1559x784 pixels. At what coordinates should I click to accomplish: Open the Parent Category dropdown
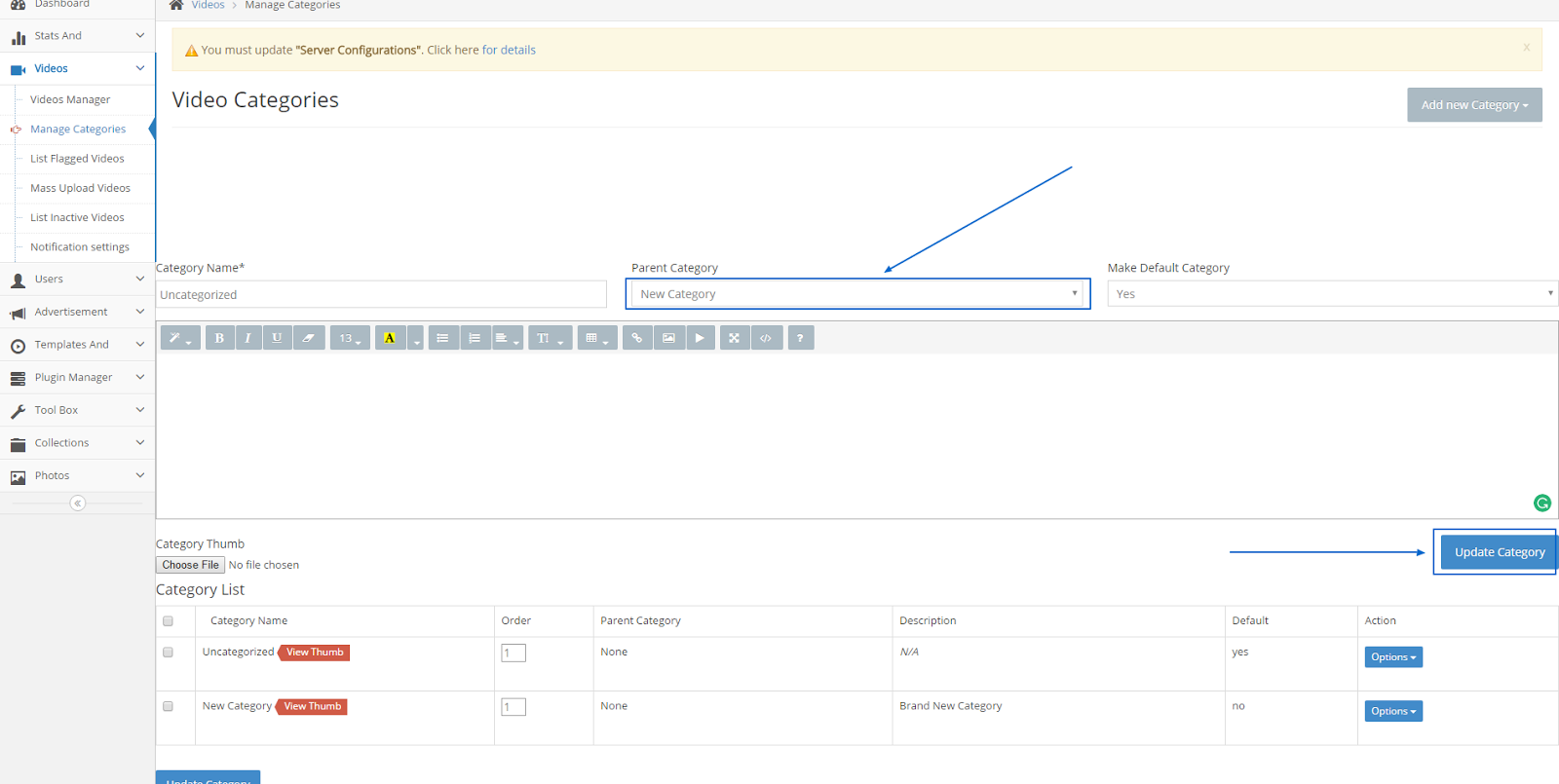point(857,294)
